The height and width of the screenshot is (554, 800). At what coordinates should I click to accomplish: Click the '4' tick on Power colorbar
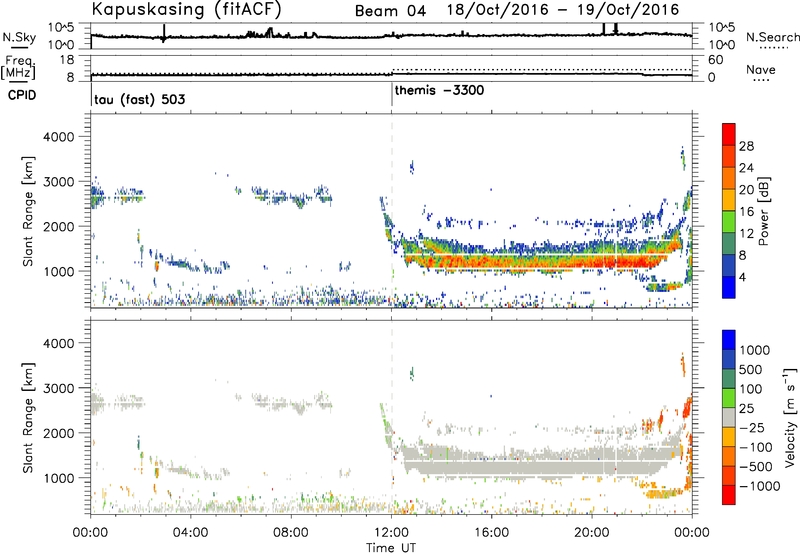click(x=742, y=278)
